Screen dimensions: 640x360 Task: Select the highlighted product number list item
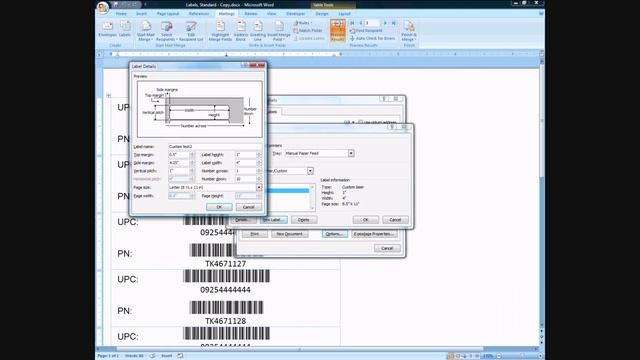pos(288,191)
